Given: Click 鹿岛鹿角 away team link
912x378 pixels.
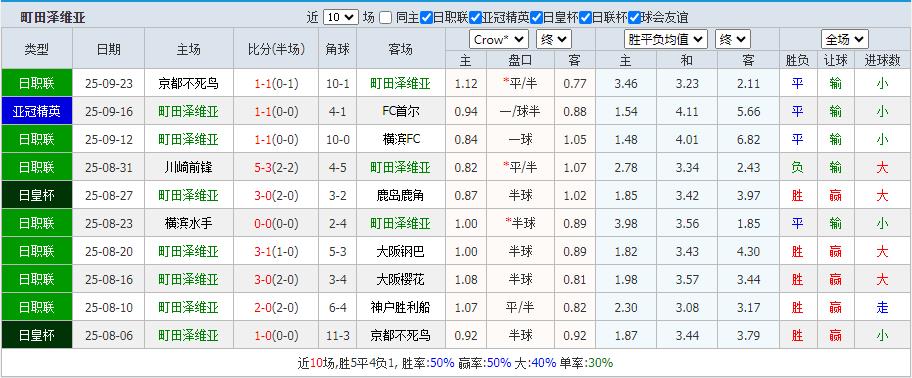Looking at the screenshot, I should 401,195.
